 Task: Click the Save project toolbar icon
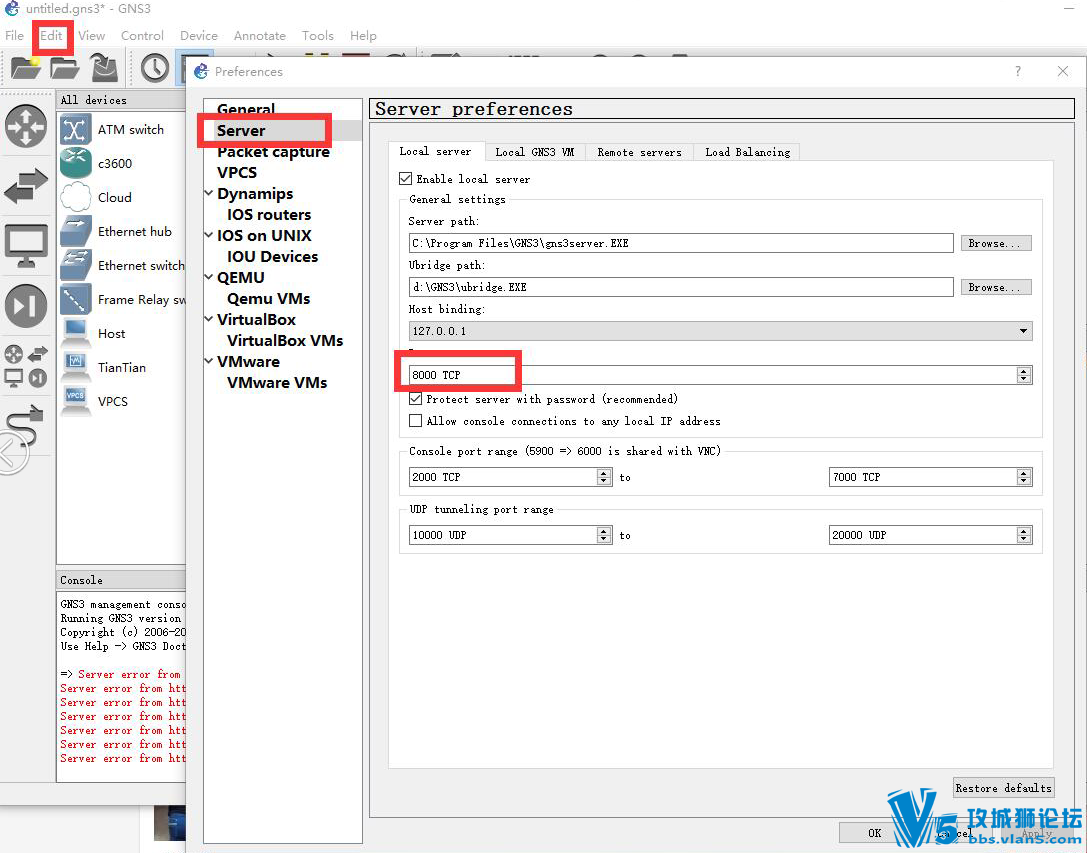coord(105,68)
